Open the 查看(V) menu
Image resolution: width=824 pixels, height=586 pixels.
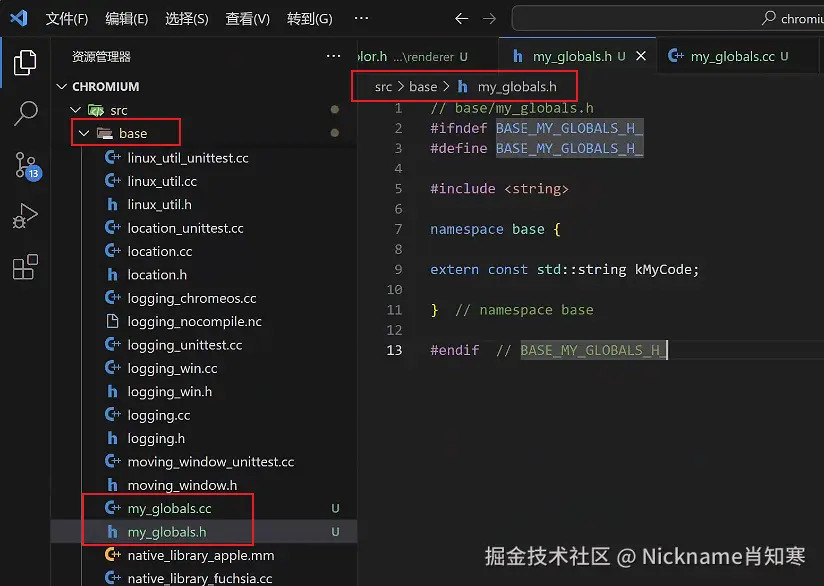click(248, 19)
